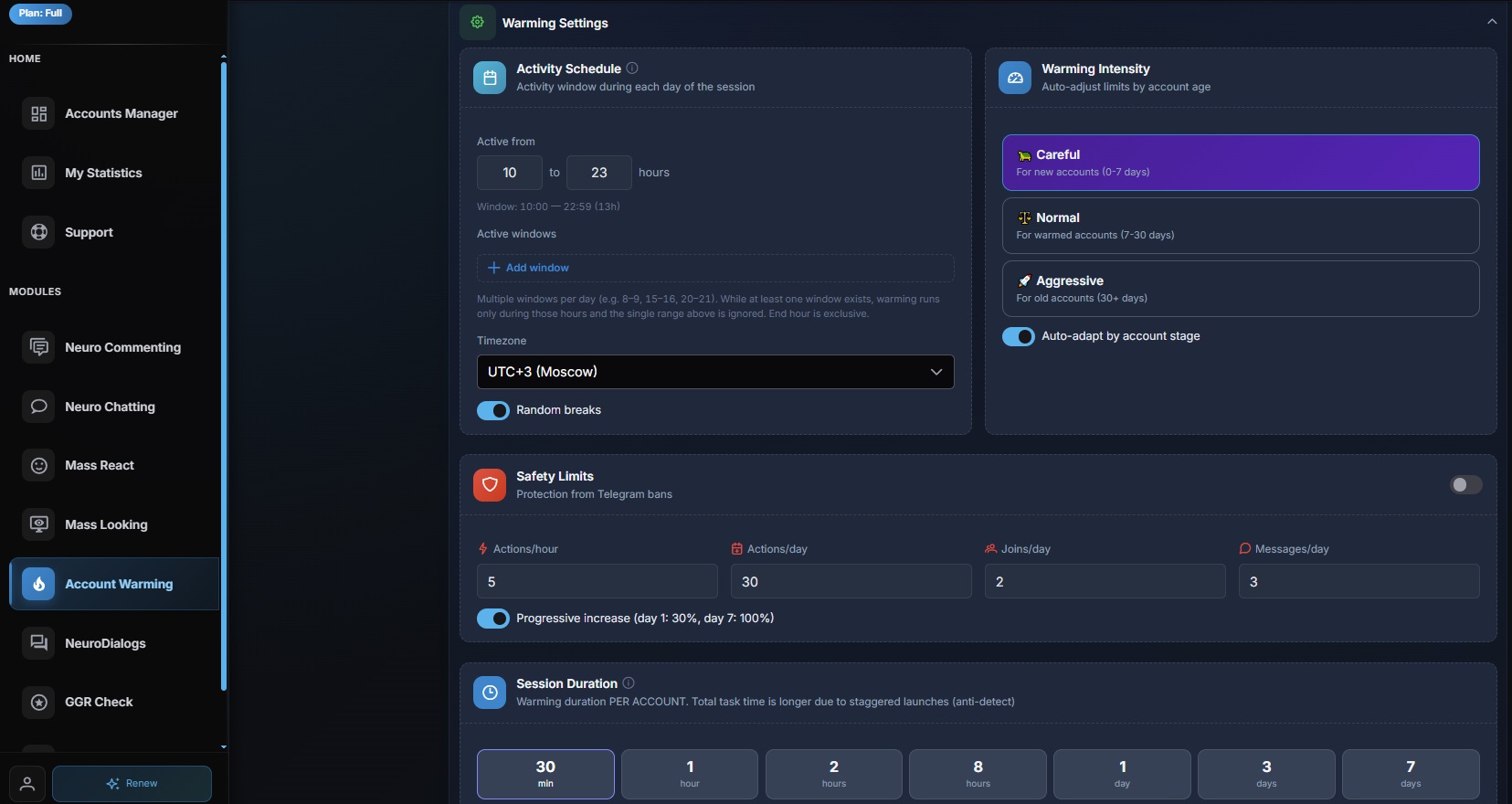The width and height of the screenshot is (1512, 804).
Task: Click the Activity Schedule info icon
Action: click(632, 69)
